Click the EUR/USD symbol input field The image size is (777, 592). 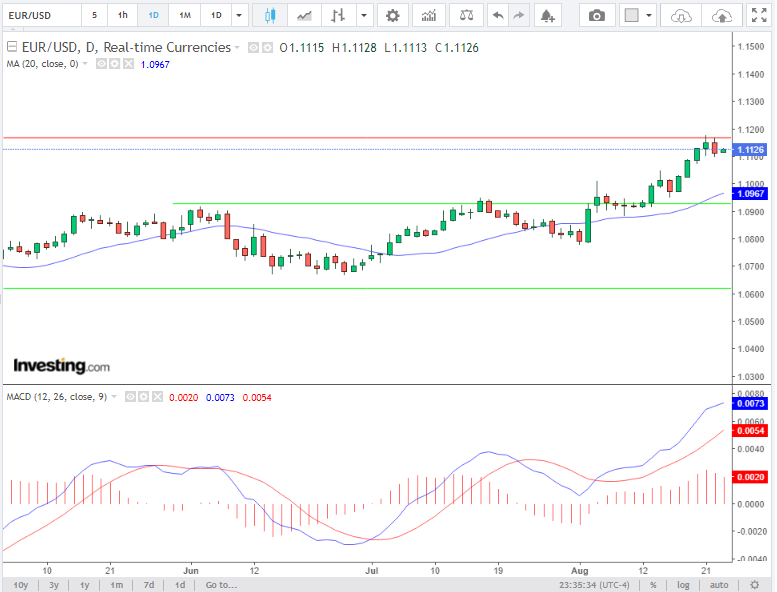click(x=38, y=15)
